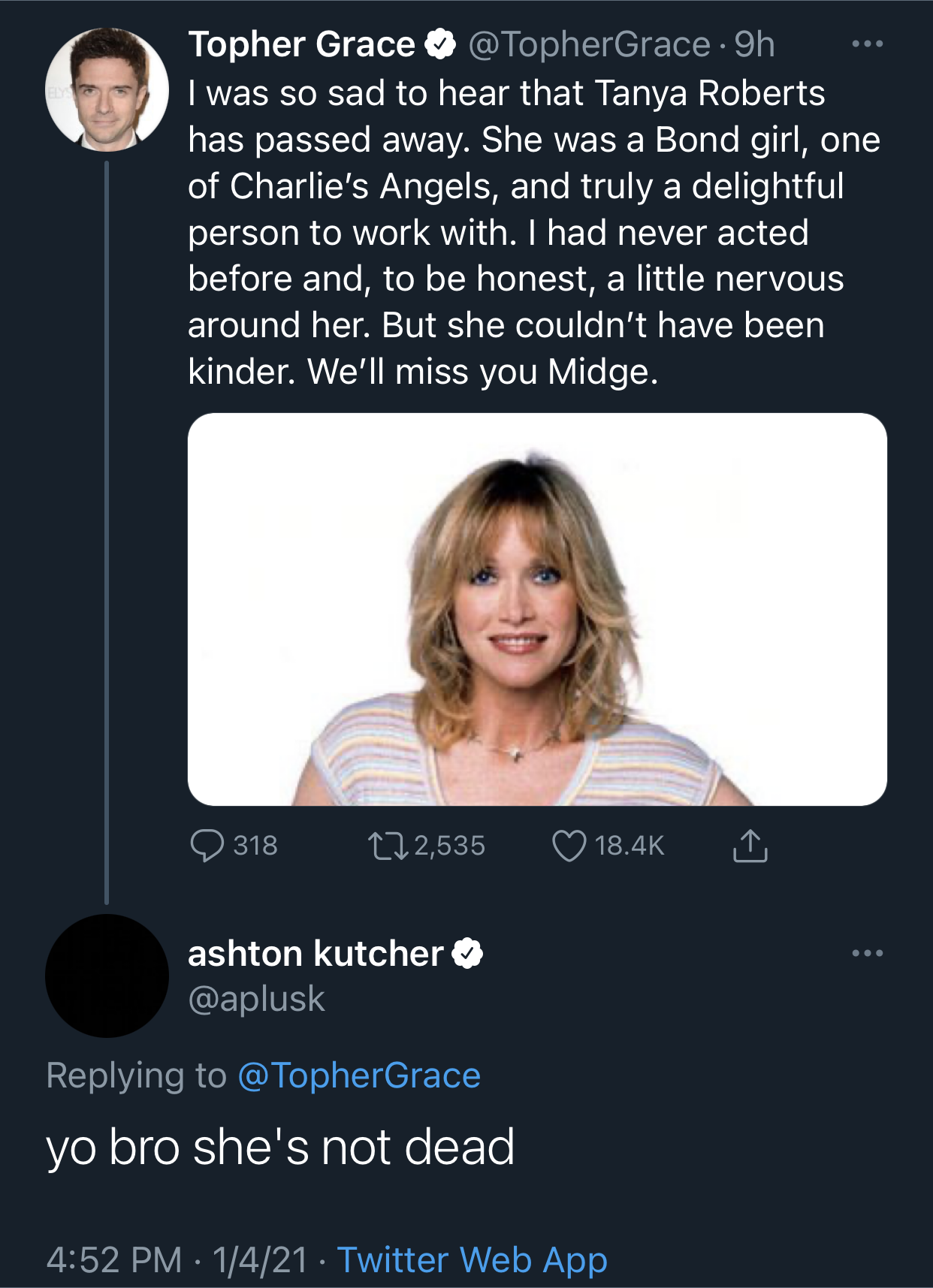Image resolution: width=933 pixels, height=1288 pixels.
Task: Click the Topher Grace display name
Action: click(301, 44)
